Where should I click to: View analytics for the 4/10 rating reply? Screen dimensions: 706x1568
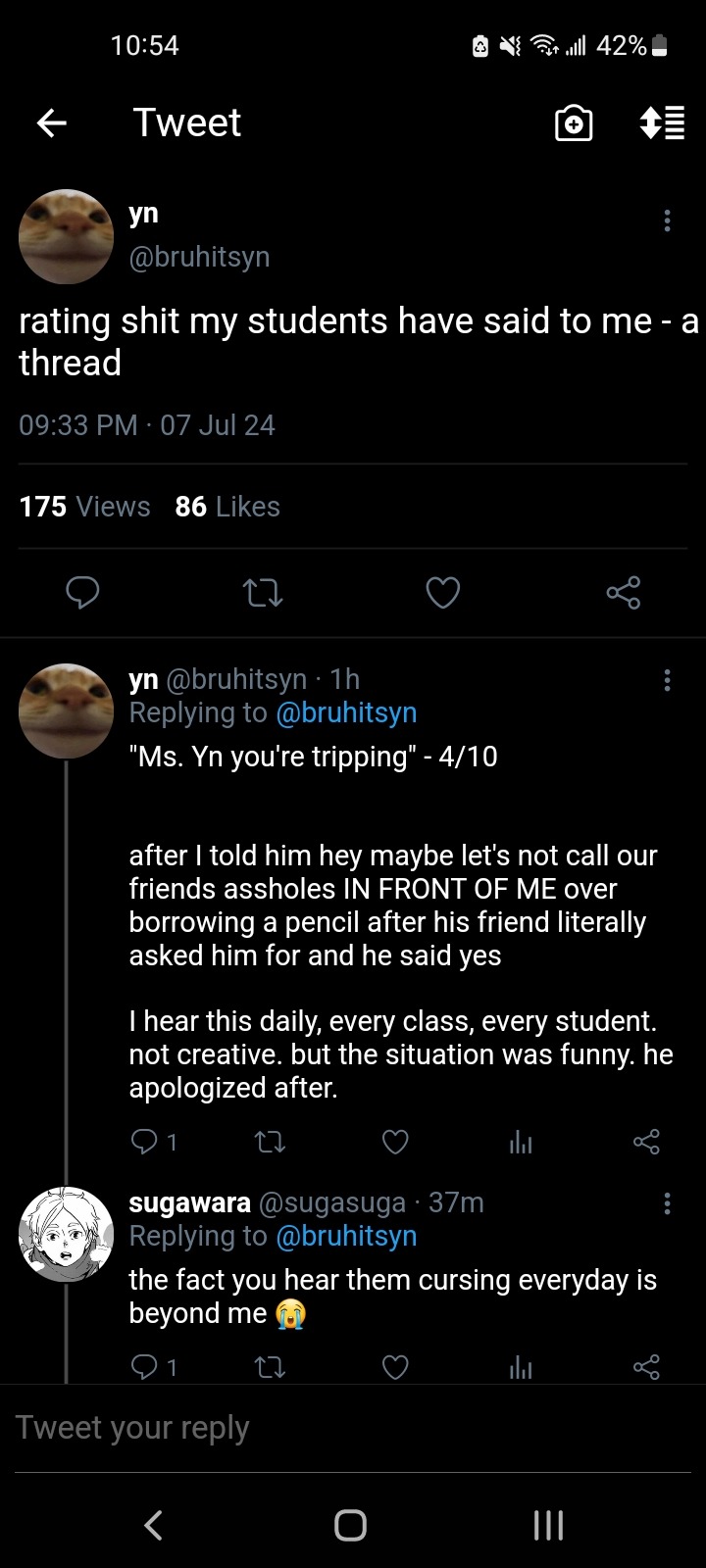[x=521, y=1142]
